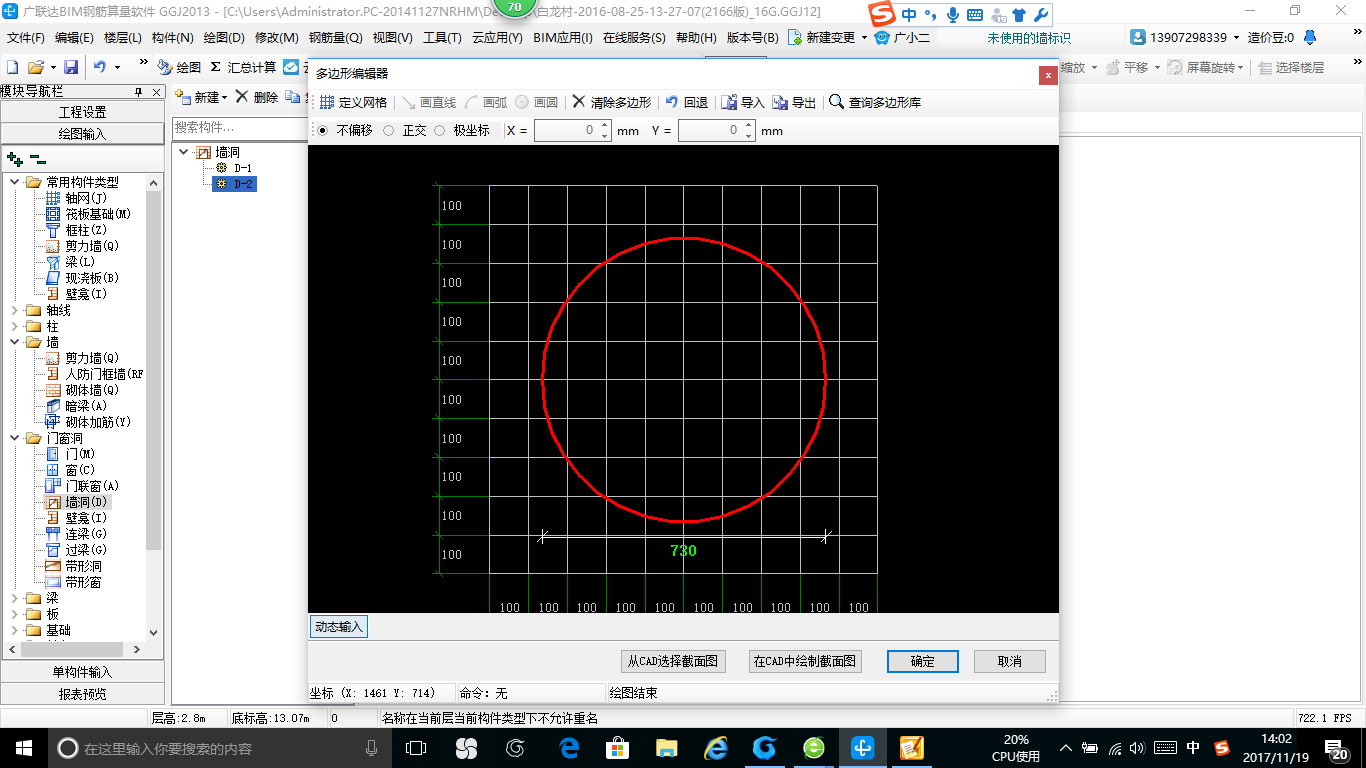This screenshot has height=768, width=1366.
Task: Click the Windows Start button
Action: (x=23, y=748)
